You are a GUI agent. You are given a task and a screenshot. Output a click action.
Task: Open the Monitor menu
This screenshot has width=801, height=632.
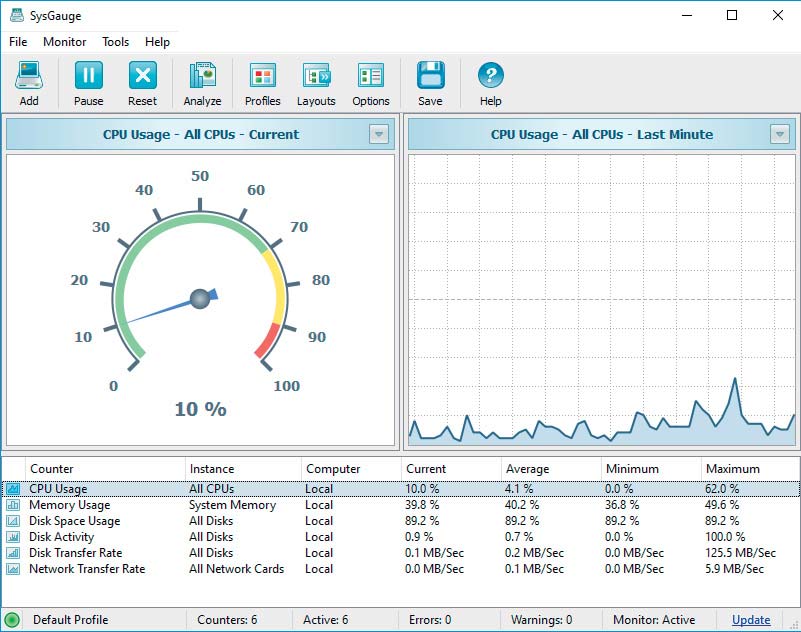click(x=64, y=42)
